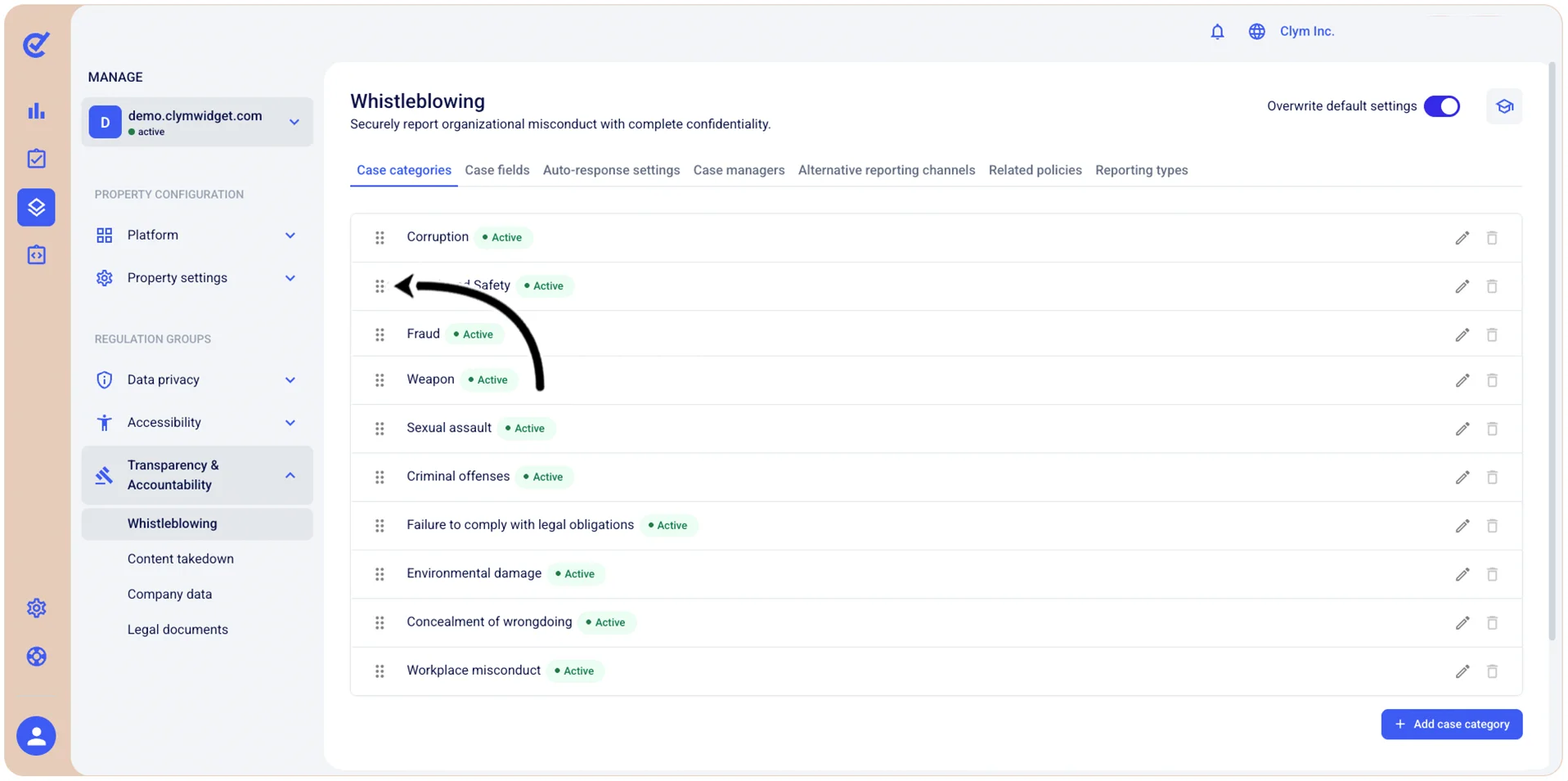Expand the Accessibility group

[x=197, y=423]
